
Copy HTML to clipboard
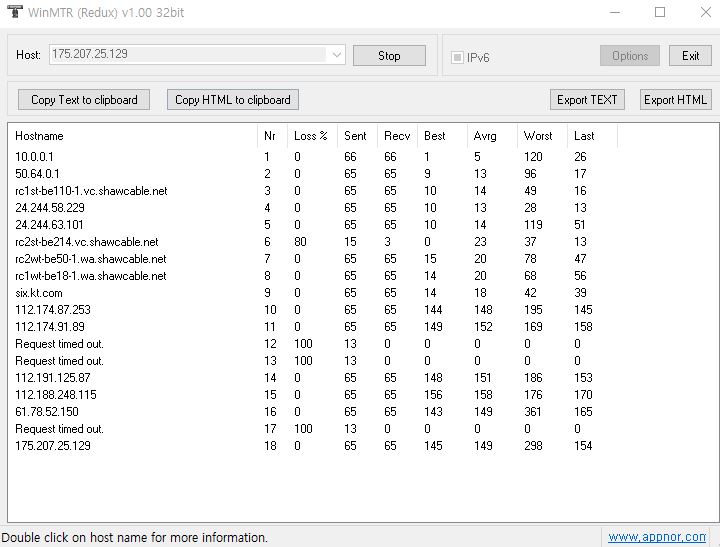click(233, 100)
